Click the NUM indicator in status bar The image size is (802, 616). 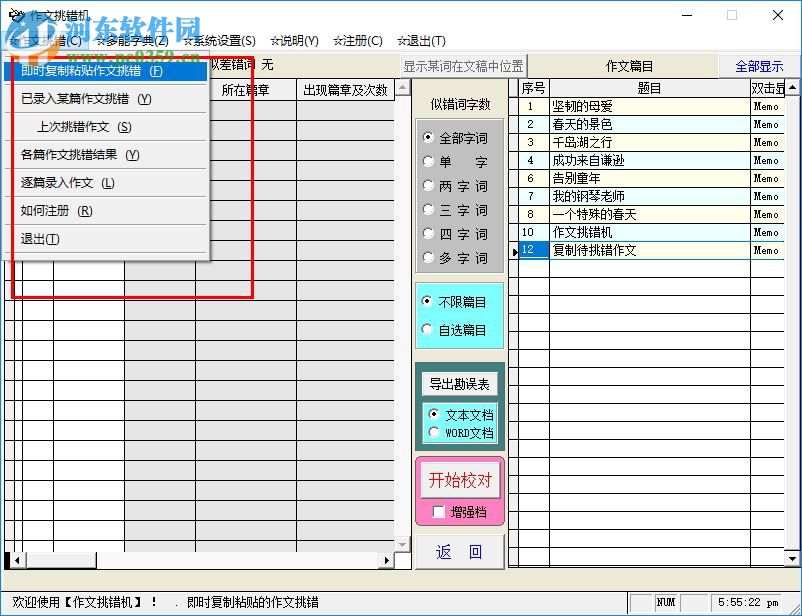pyautogui.click(x=665, y=601)
